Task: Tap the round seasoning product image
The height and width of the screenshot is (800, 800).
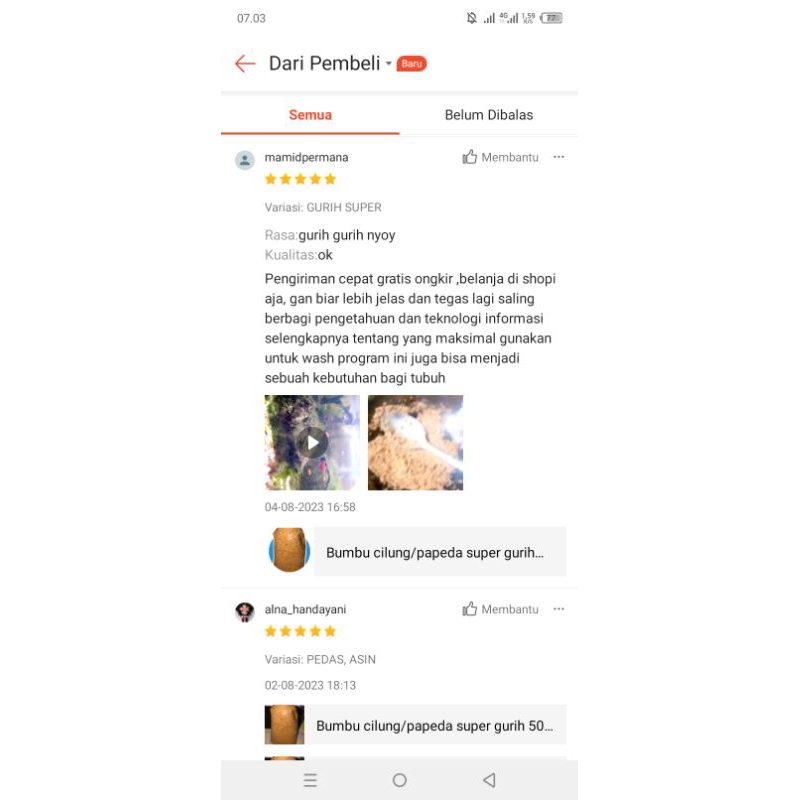Action: click(x=289, y=550)
